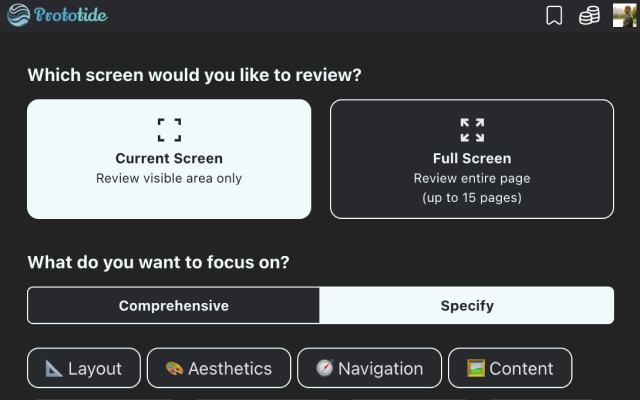Image resolution: width=640 pixels, height=400 pixels.
Task: Switch to the Comprehensive focus tab
Action: pos(174,306)
